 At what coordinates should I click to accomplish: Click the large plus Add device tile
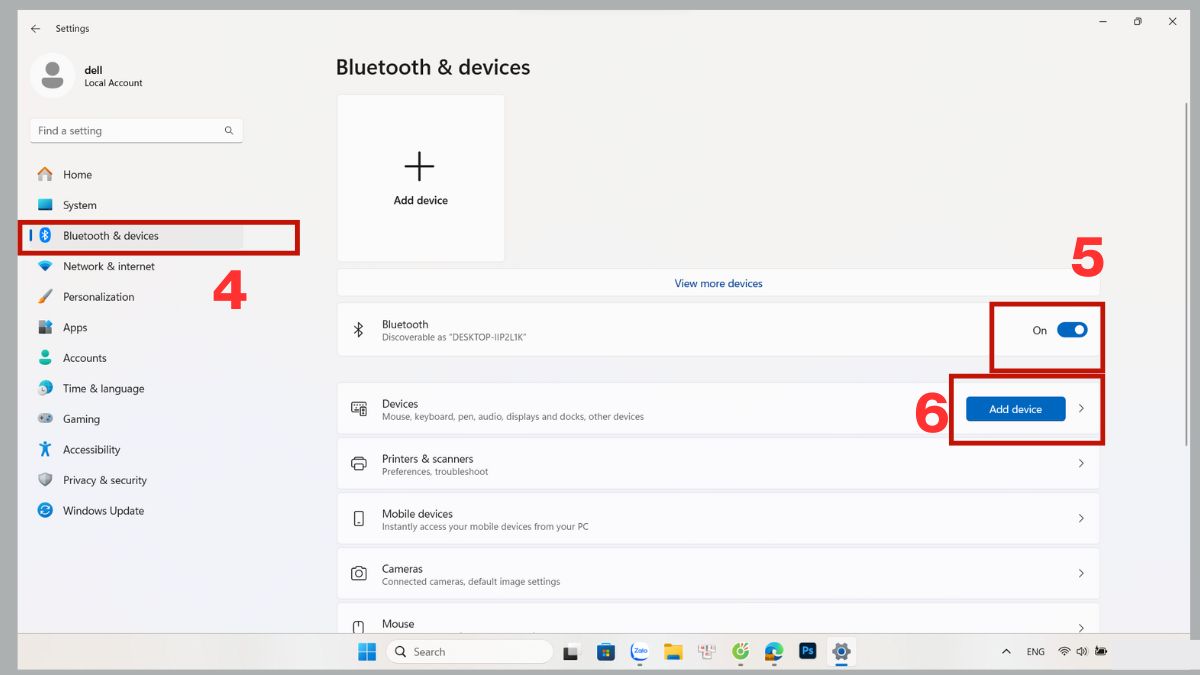pos(420,178)
